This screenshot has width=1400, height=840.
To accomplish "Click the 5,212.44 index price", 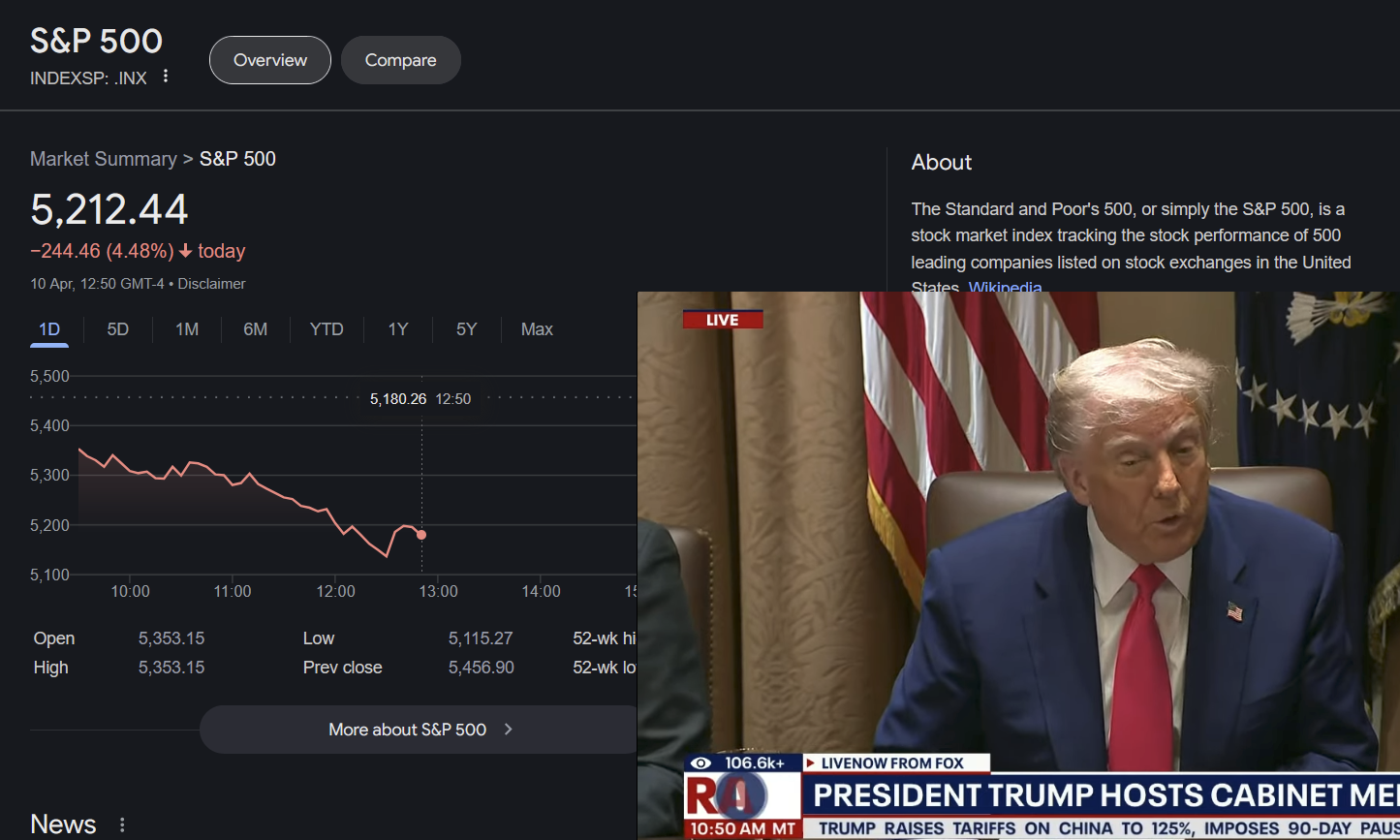I will (109, 209).
